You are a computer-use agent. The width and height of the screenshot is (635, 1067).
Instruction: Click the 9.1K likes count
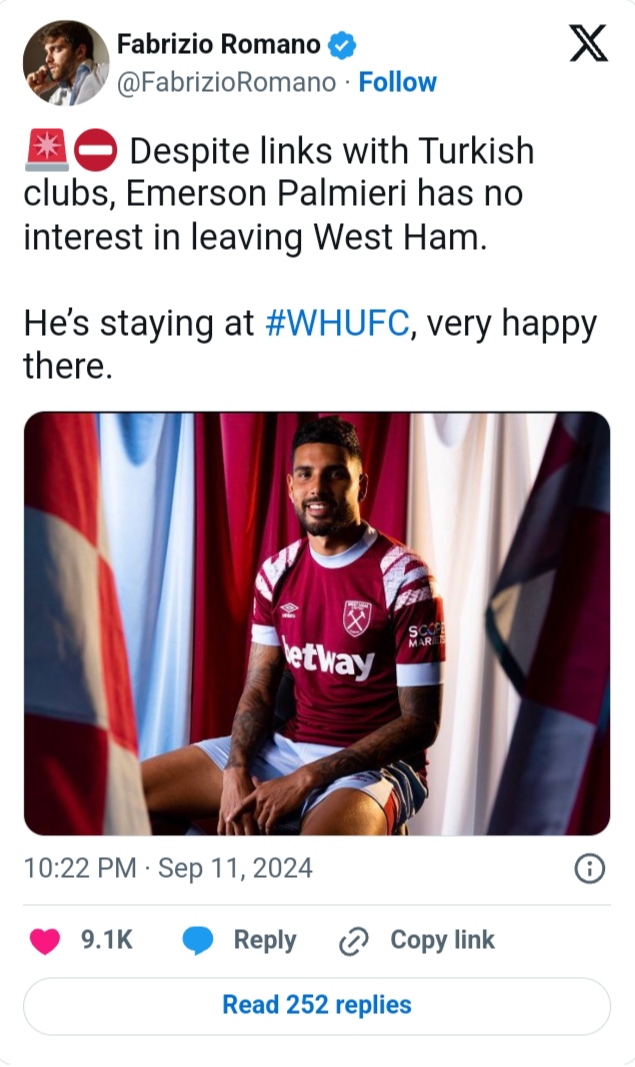pyautogui.click(x=105, y=940)
